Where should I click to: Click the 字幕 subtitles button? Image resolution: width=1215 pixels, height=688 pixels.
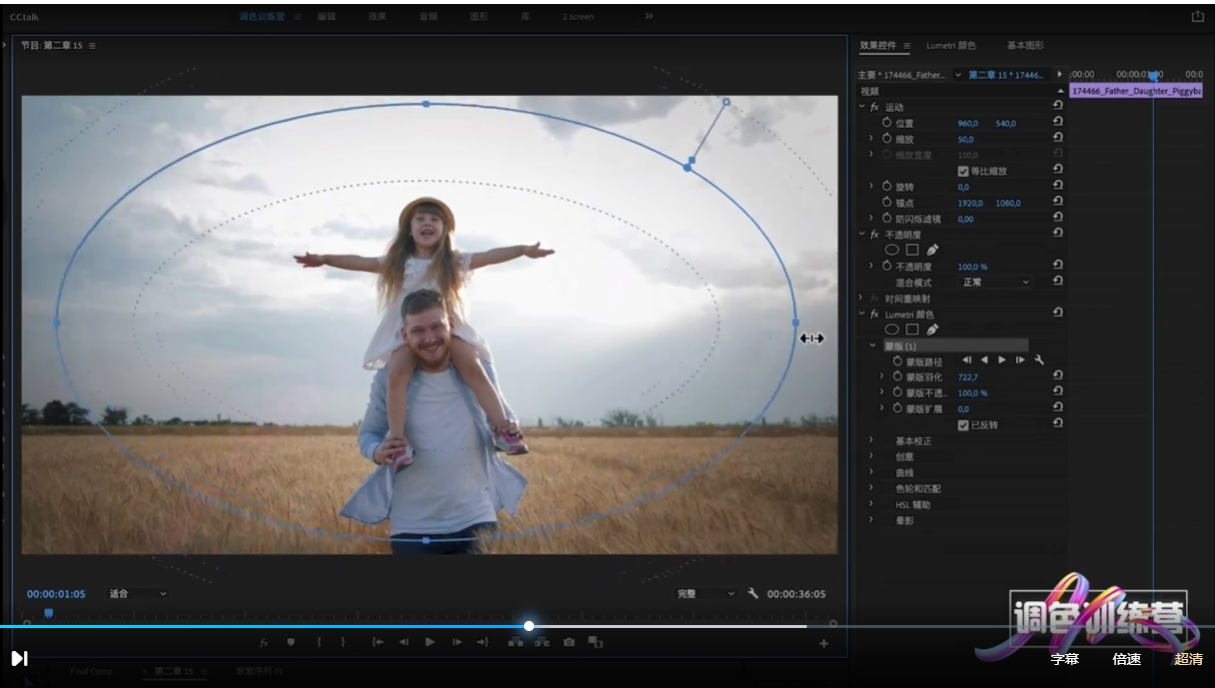1065,659
